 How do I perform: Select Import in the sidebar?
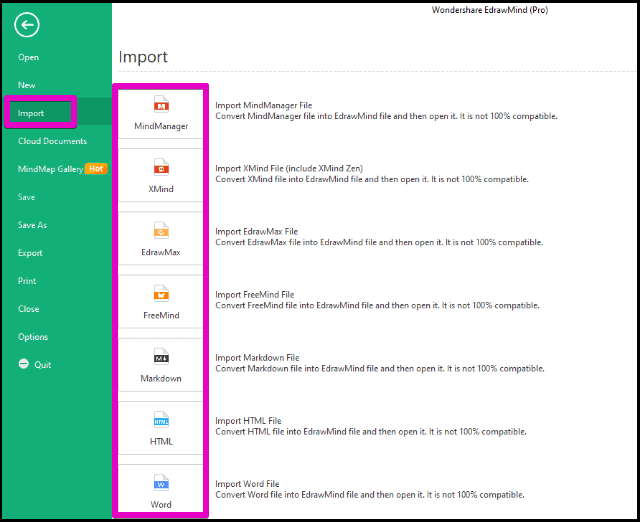tap(31, 113)
